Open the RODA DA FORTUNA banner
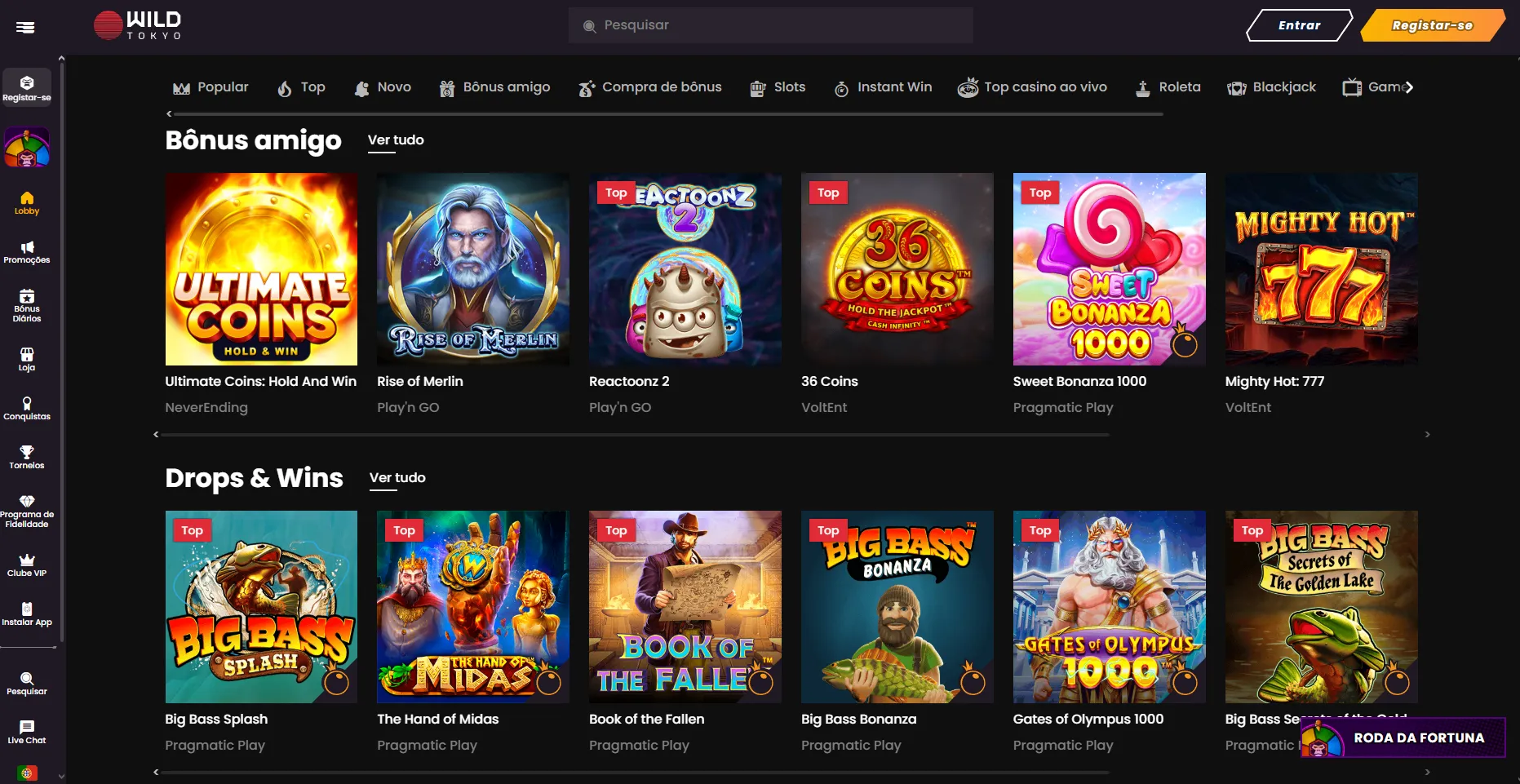Screen dimensions: 1520x784 pyautogui.click(x=1403, y=737)
